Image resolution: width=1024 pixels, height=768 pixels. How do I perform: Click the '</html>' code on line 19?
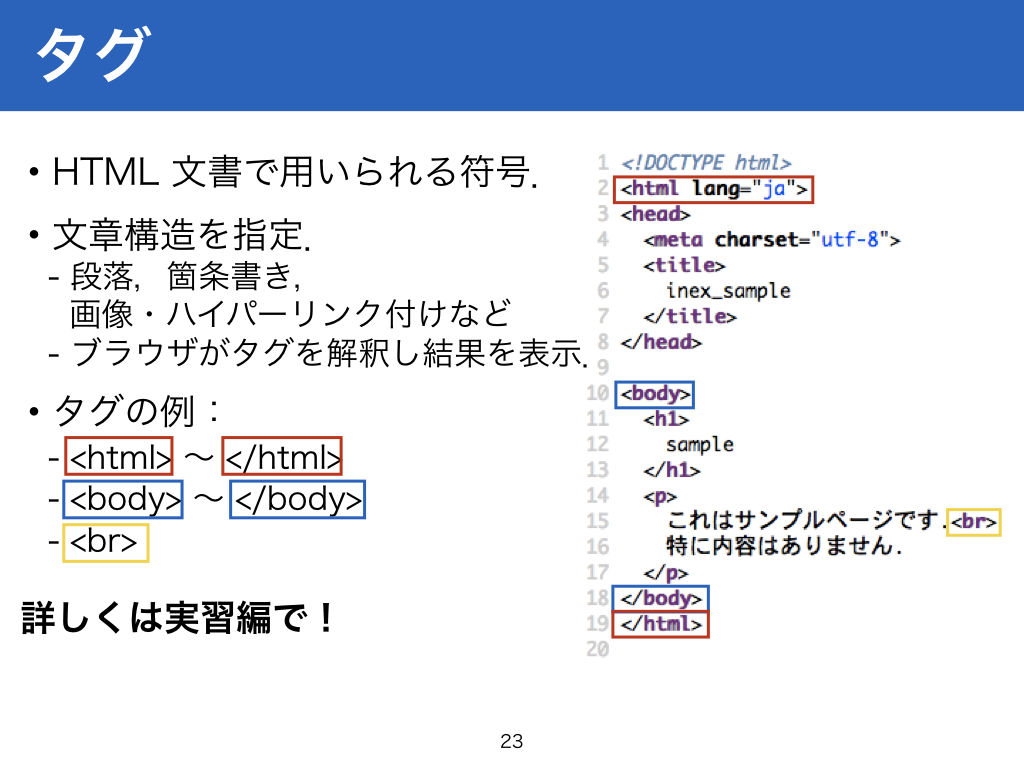pyautogui.click(x=661, y=624)
